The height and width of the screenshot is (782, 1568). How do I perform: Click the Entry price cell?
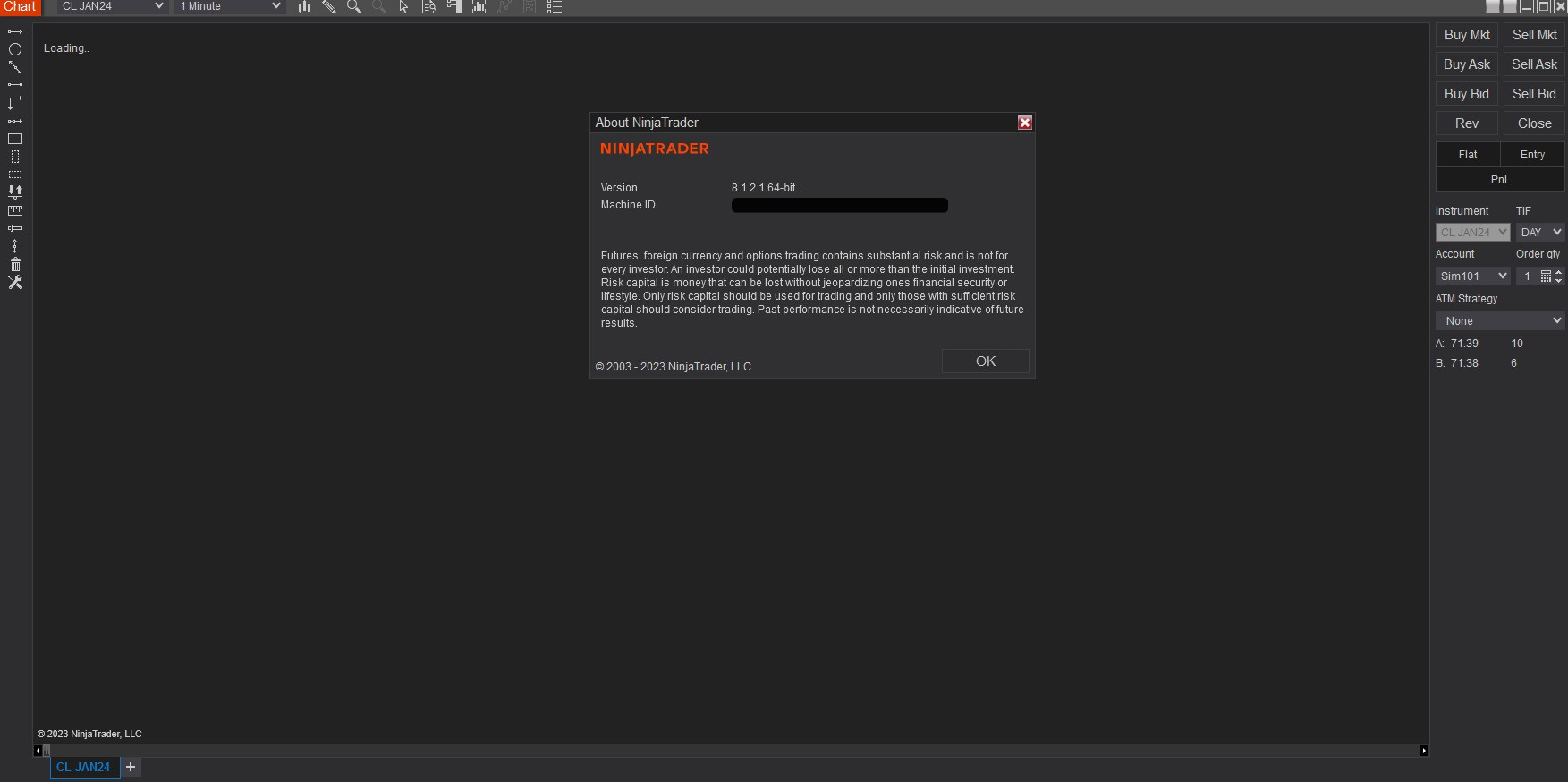click(x=1532, y=155)
